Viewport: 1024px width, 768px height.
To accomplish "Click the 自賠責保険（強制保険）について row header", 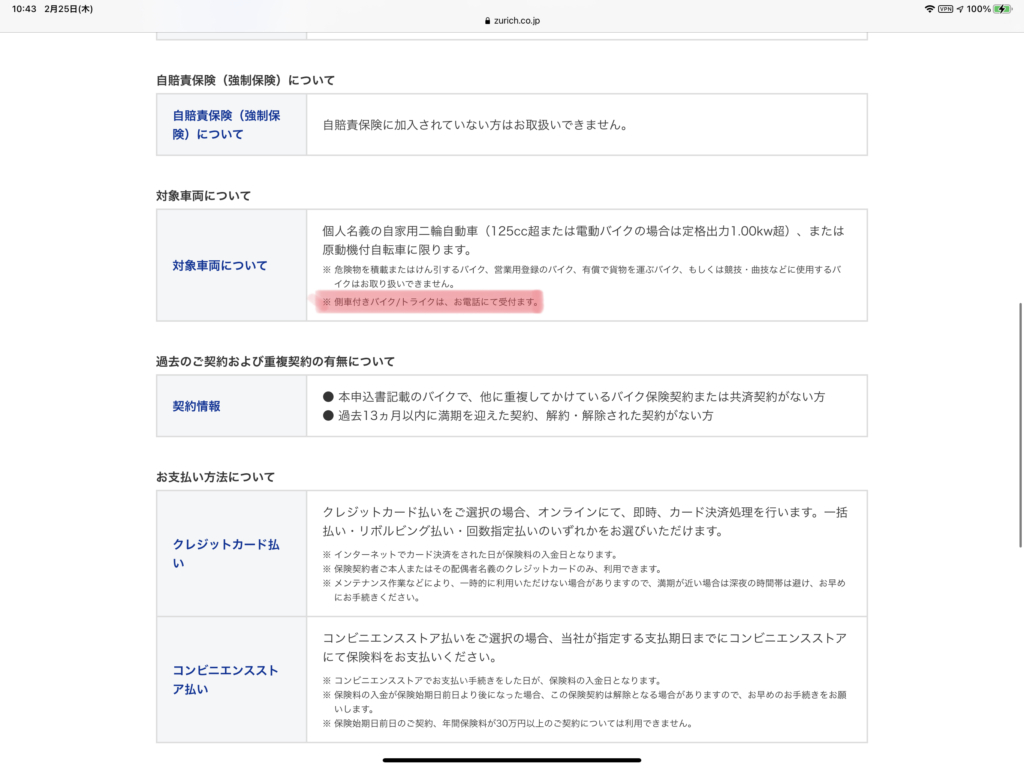I will (226, 125).
